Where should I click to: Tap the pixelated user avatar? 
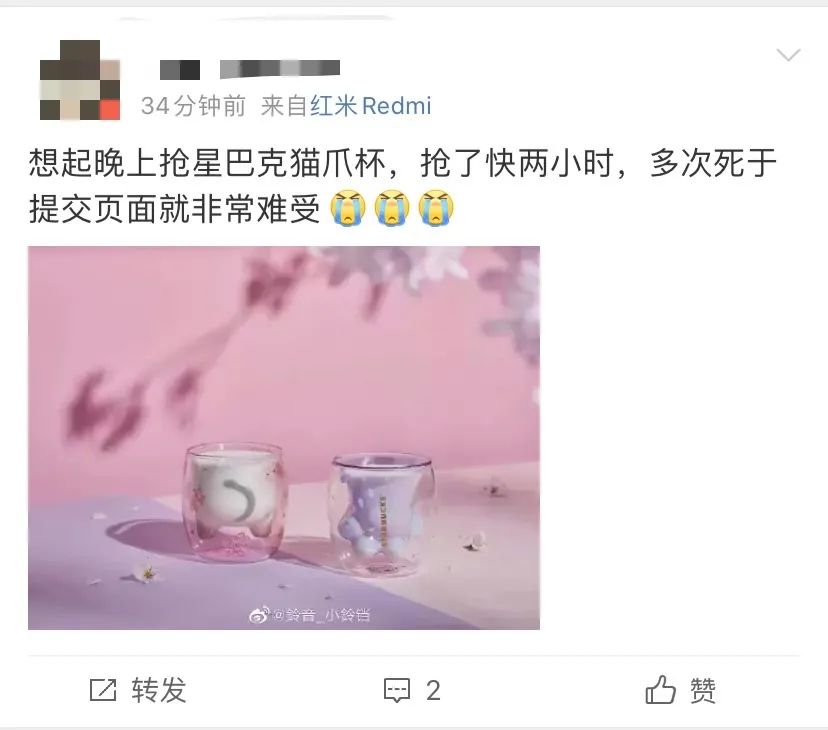pos(80,80)
